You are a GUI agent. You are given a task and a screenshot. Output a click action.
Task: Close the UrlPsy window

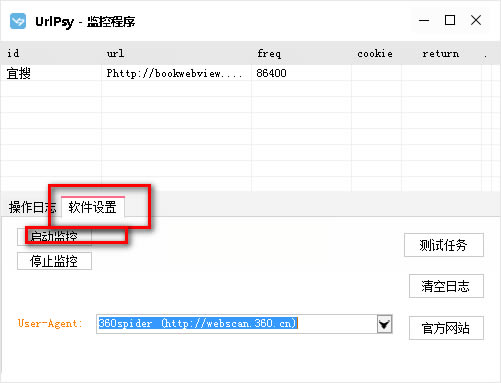476,20
